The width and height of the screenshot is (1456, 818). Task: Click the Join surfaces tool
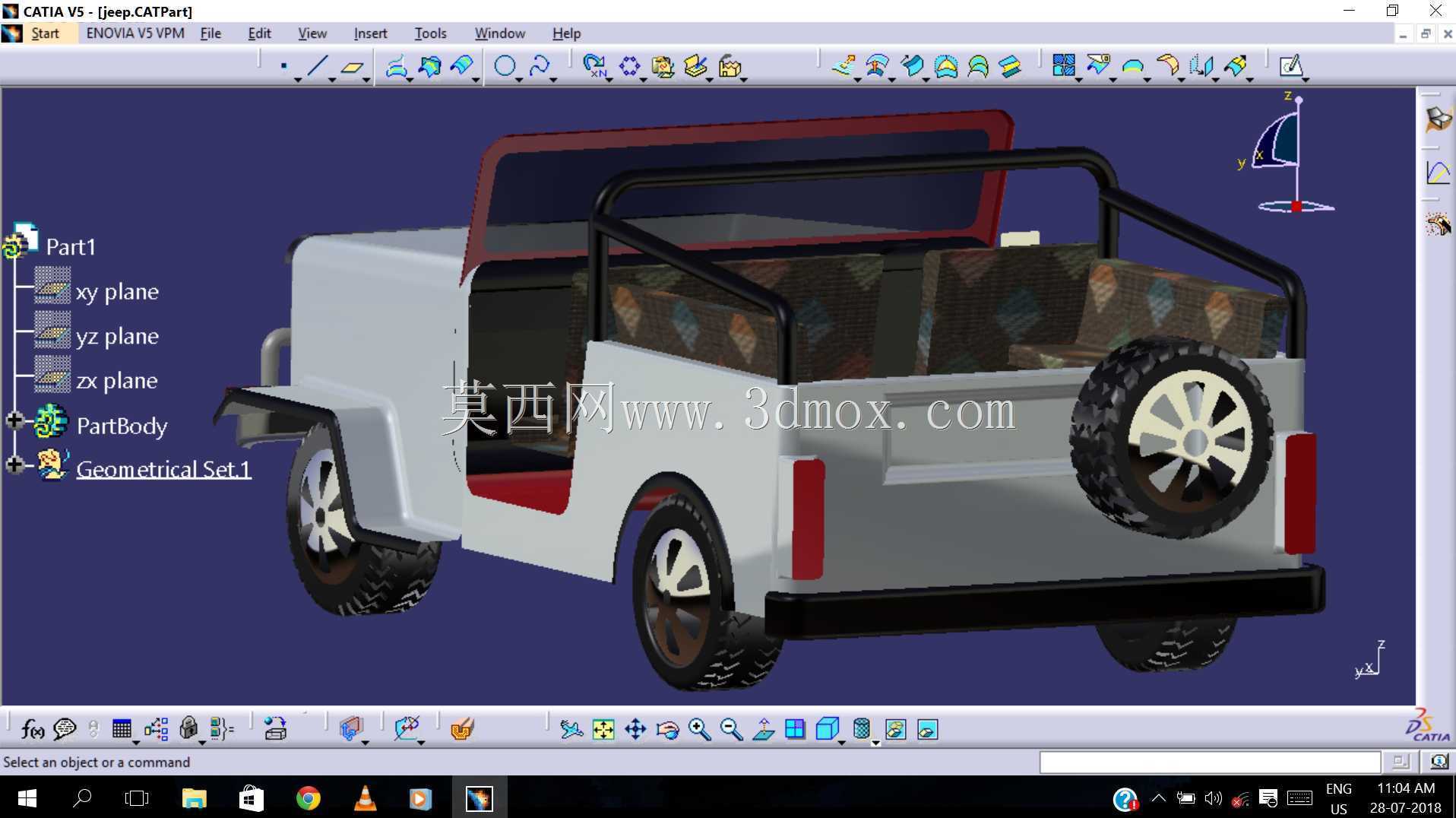[1064, 65]
